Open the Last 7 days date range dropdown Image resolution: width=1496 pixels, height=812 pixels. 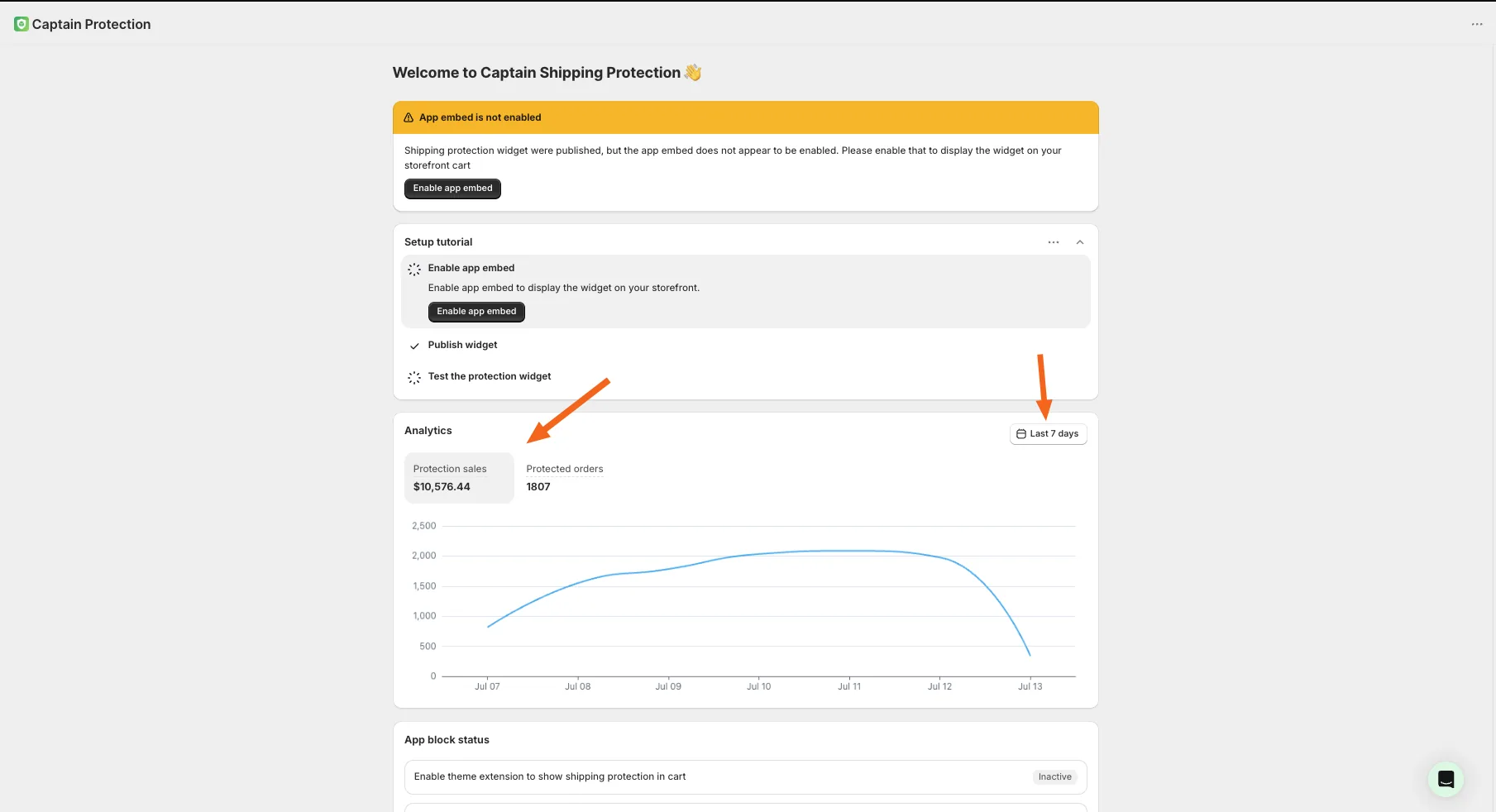click(1048, 434)
